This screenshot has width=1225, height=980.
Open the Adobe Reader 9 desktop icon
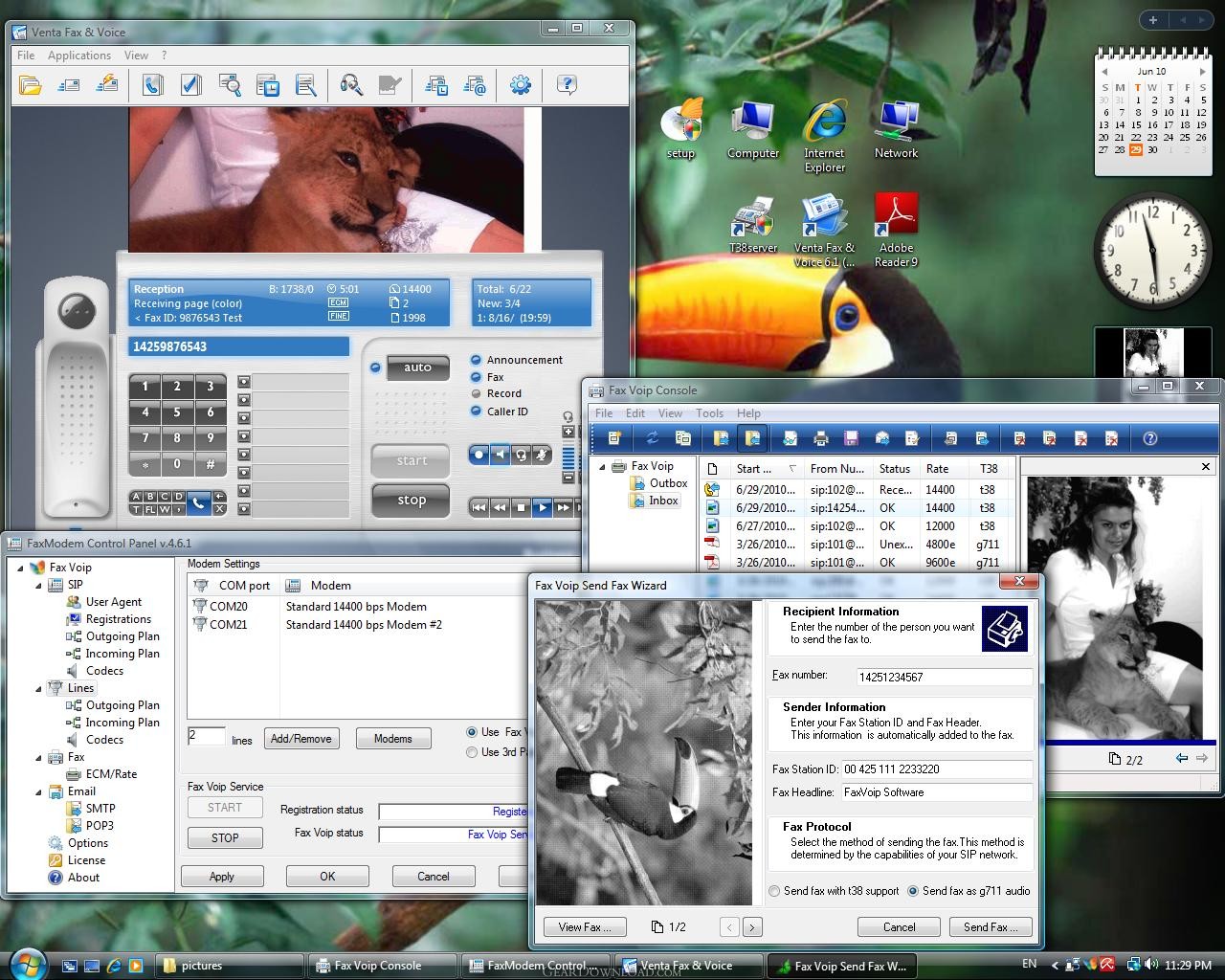pos(896,231)
